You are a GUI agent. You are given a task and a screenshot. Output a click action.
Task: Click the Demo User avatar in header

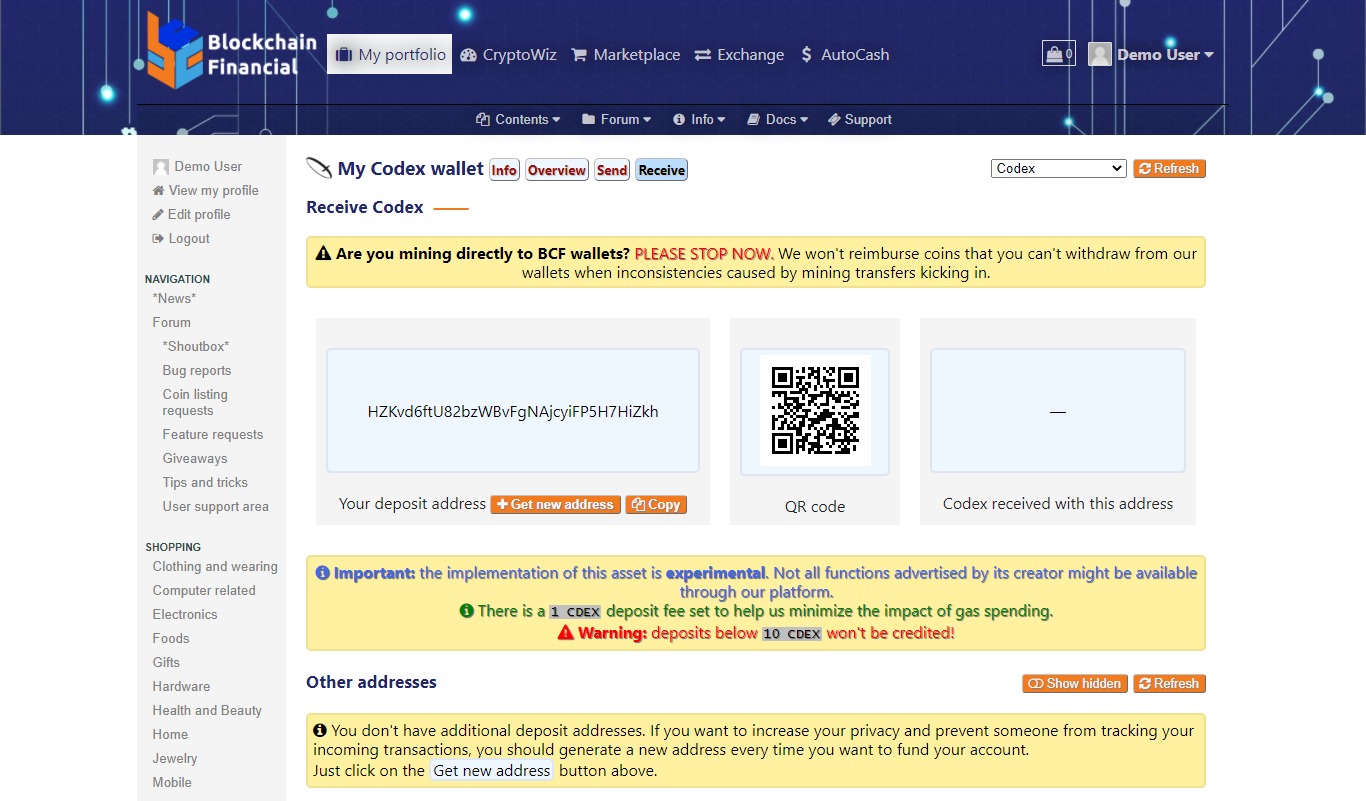point(1100,55)
